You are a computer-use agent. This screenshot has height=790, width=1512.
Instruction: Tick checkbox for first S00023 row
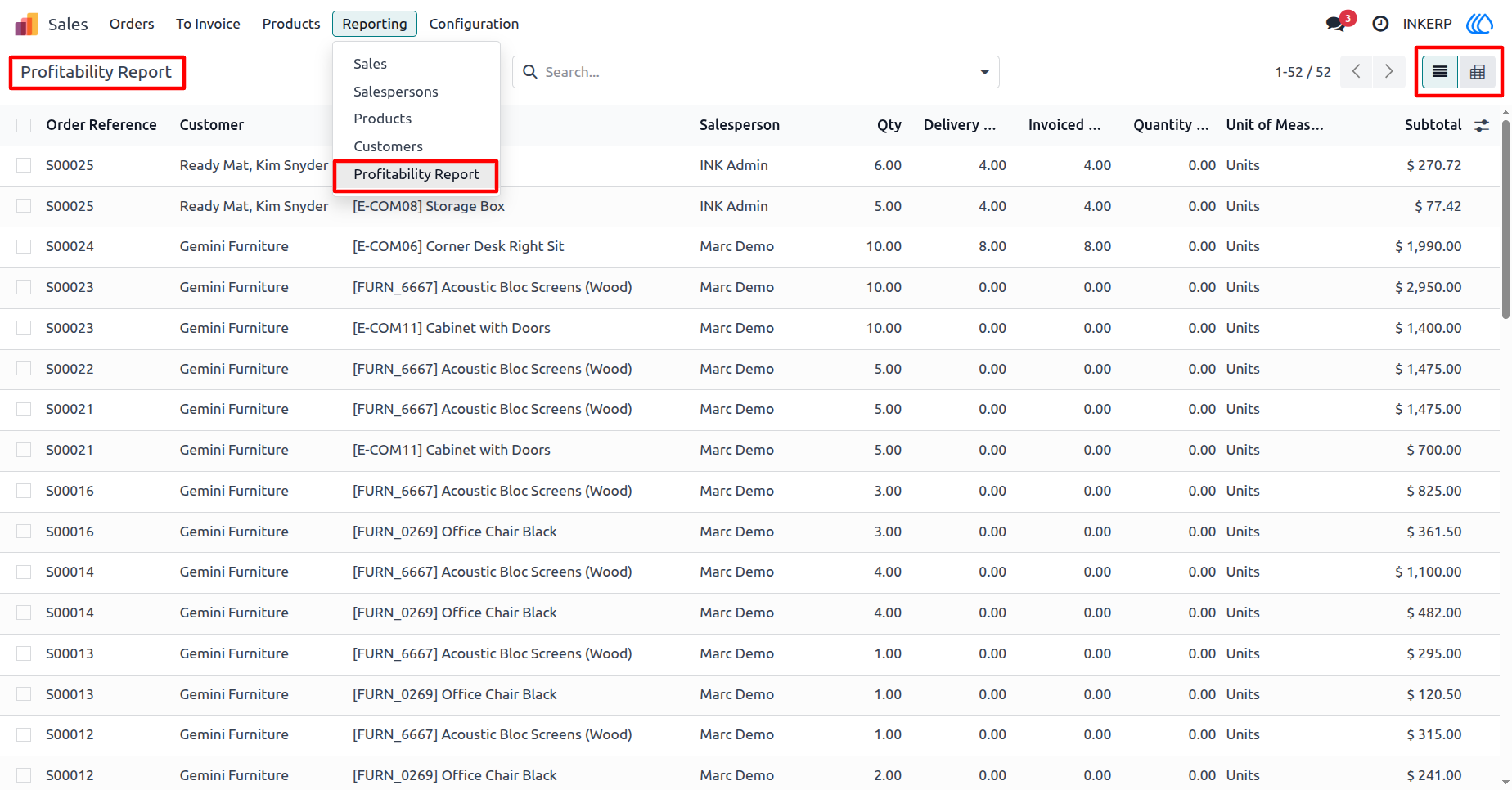pos(24,287)
